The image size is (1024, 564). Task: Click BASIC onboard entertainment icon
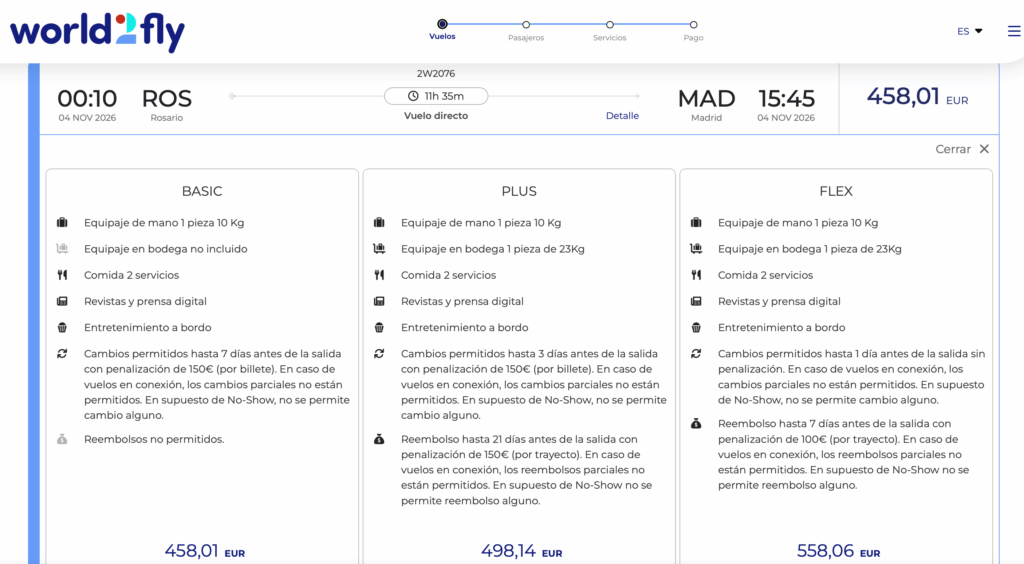[62, 327]
